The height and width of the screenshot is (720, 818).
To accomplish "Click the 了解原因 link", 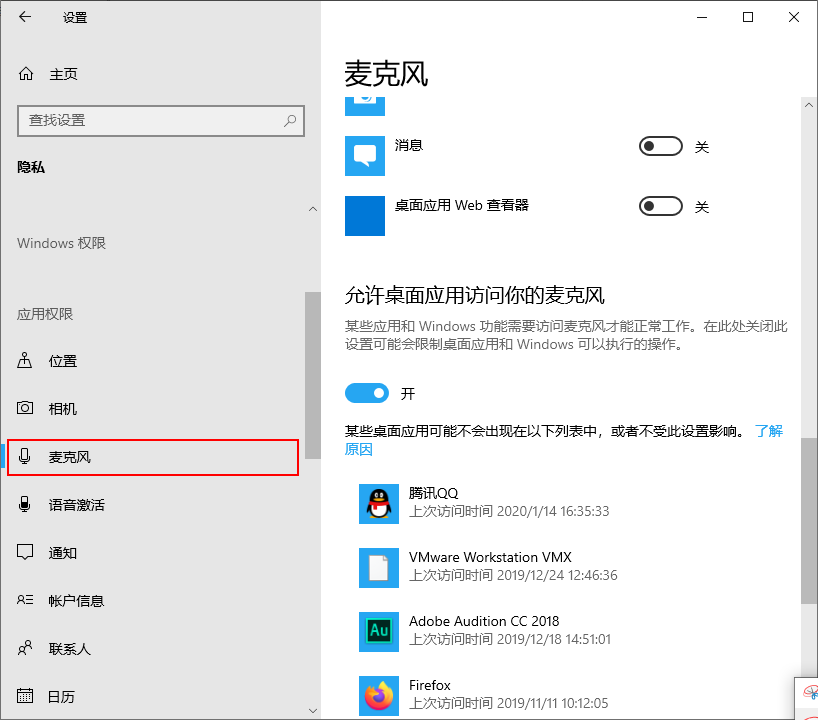I will coord(768,431).
